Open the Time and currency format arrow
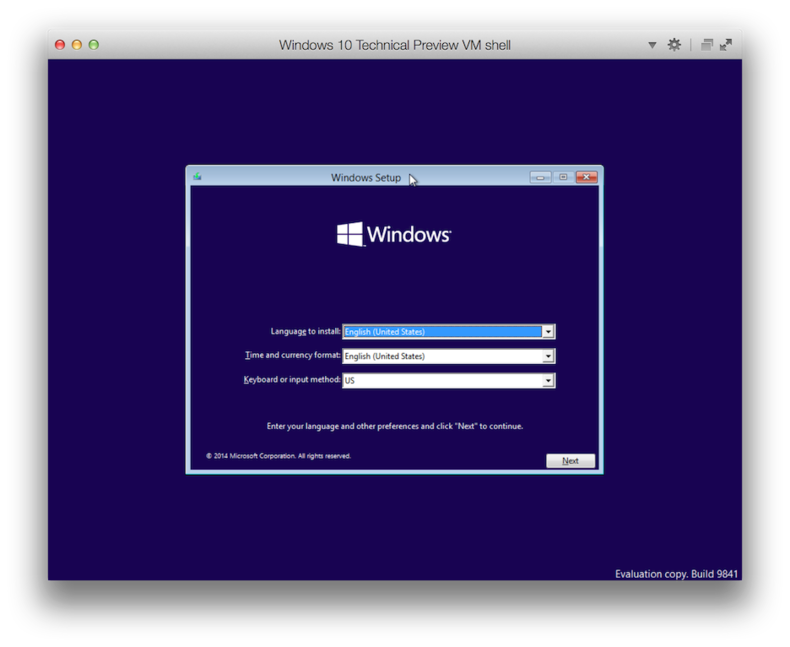The height and width of the screenshot is (647, 790). pyautogui.click(x=548, y=356)
